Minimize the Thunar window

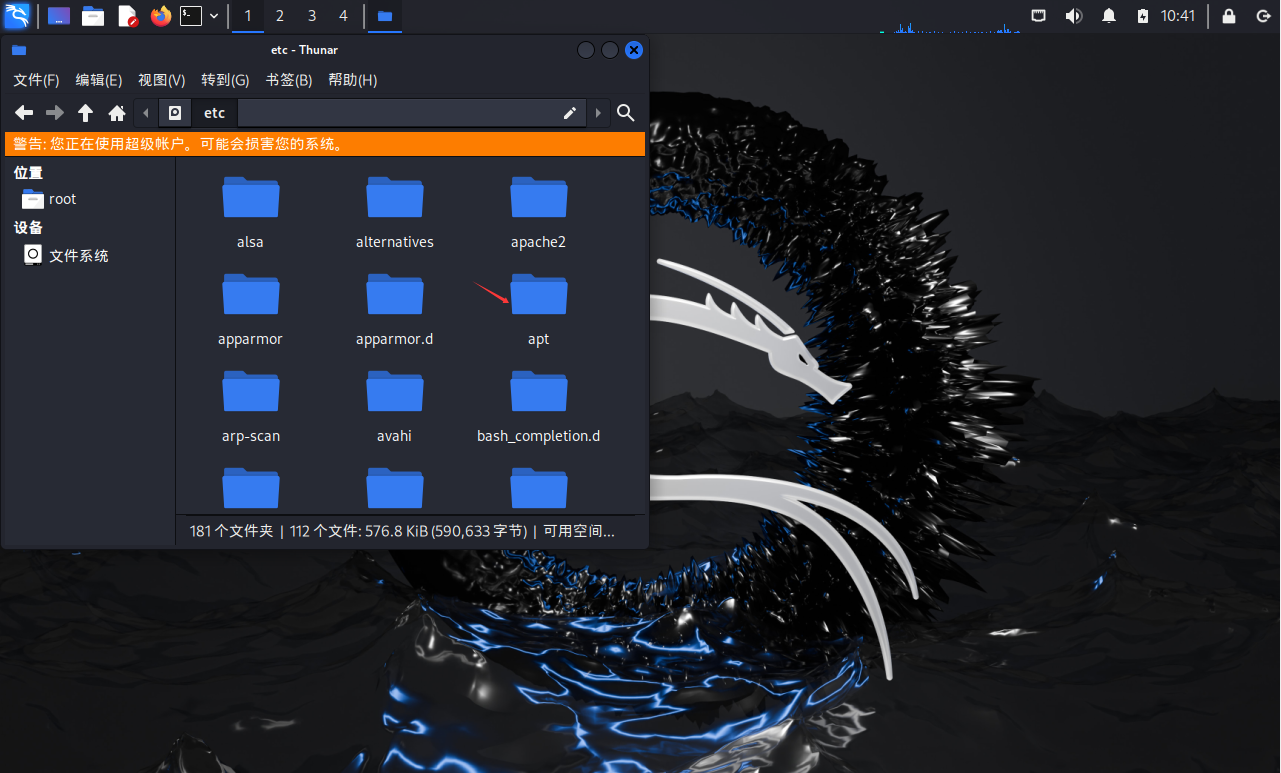click(586, 50)
